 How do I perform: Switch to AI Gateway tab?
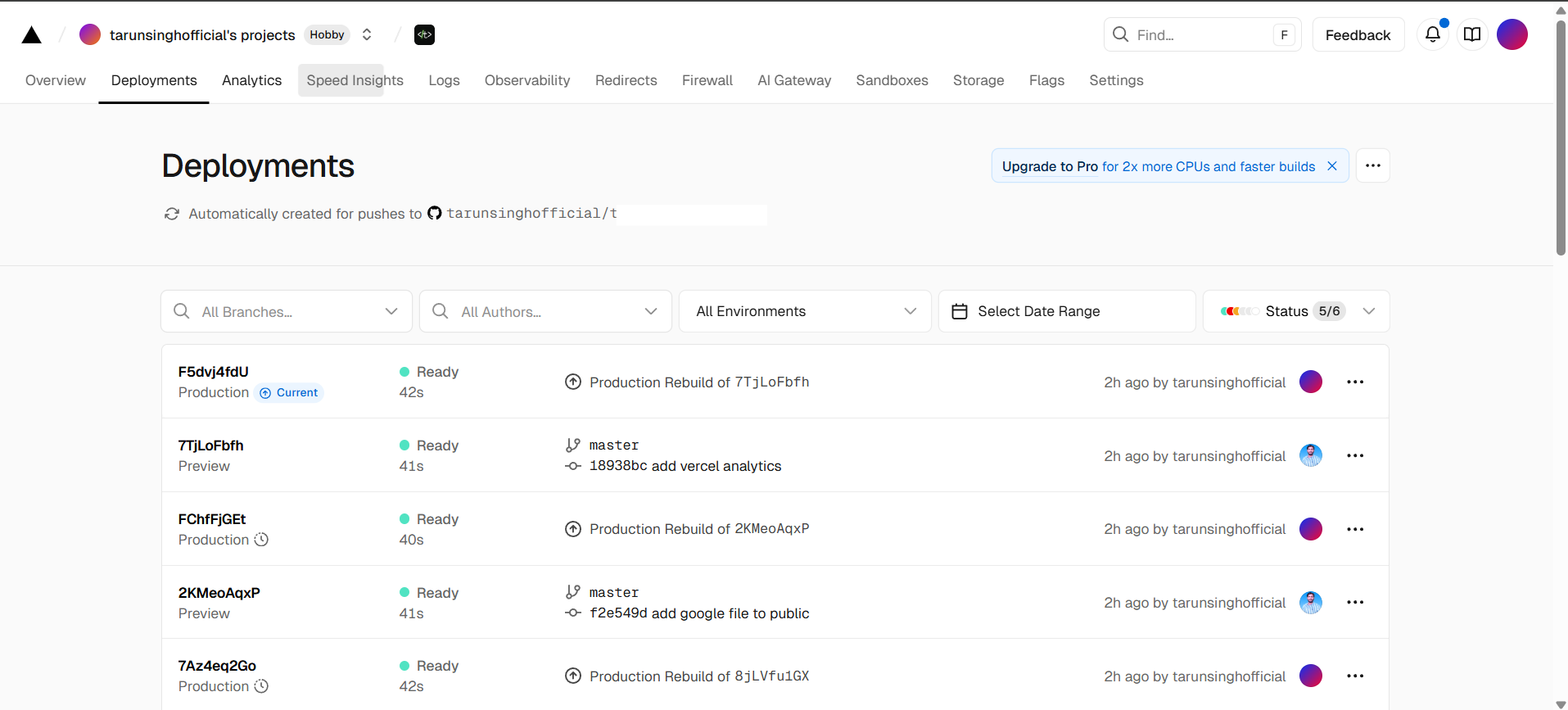tap(794, 80)
